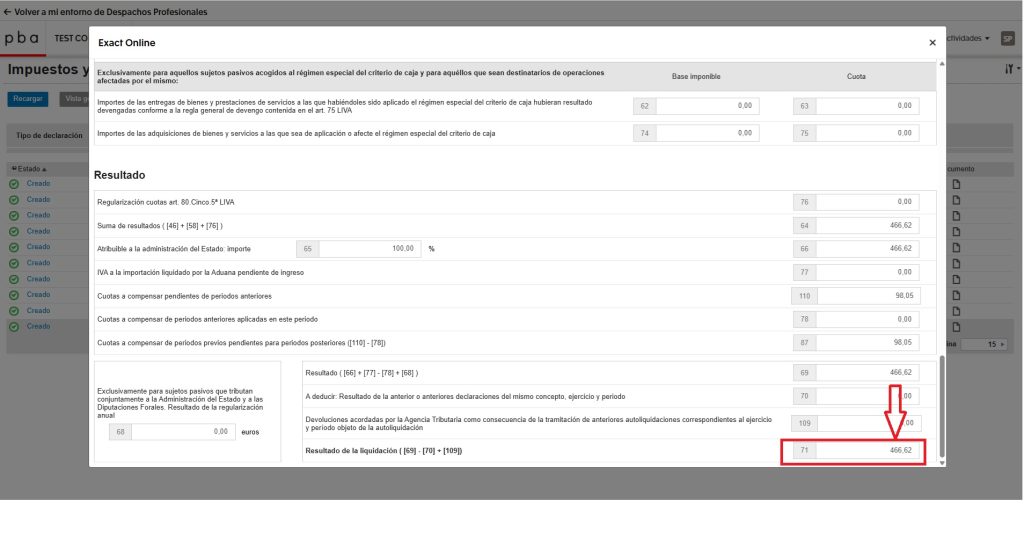The image size is (1024, 538).
Task: Click the box 110 cuotas a compensar field
Action: click(x=868, y=296)
